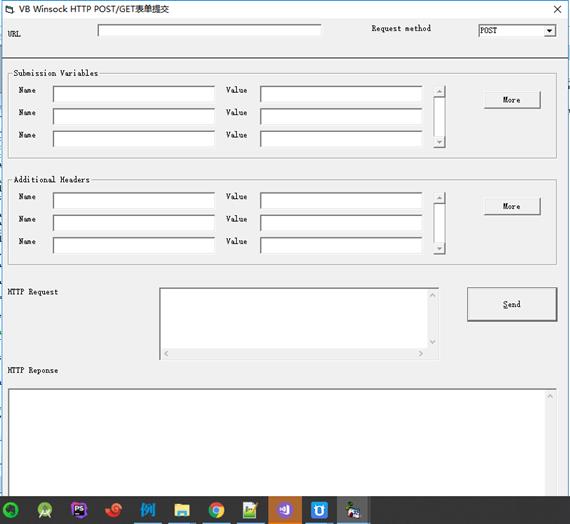The height and width of the screenshot is (524, 570).
Task: Open the blue 例 taskbar icon
Action: point(148,510)
